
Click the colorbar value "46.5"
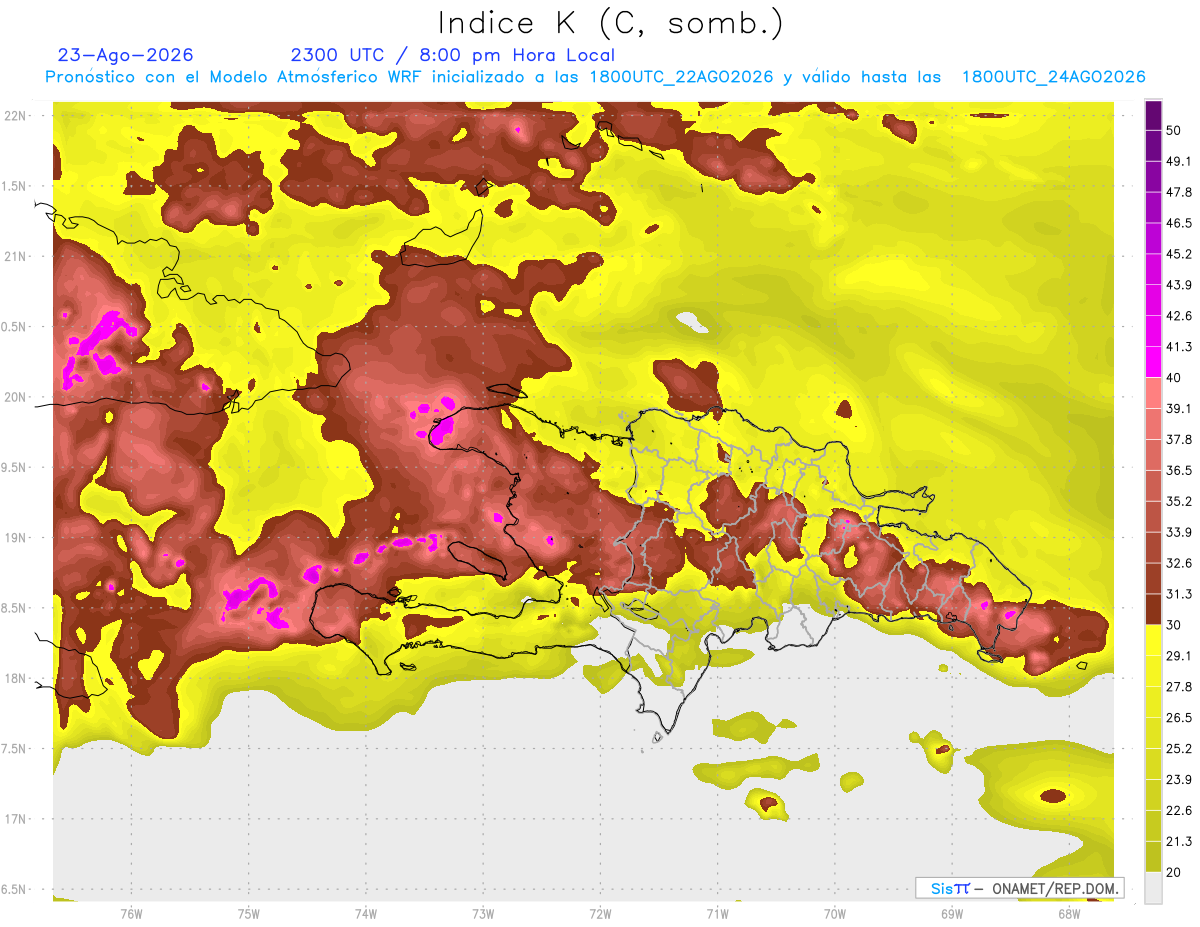[1178, 223]
